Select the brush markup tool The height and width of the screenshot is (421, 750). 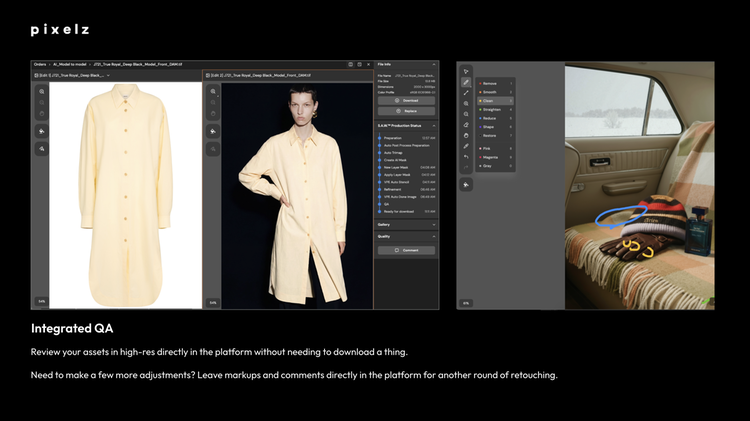[x=466, y=82]
